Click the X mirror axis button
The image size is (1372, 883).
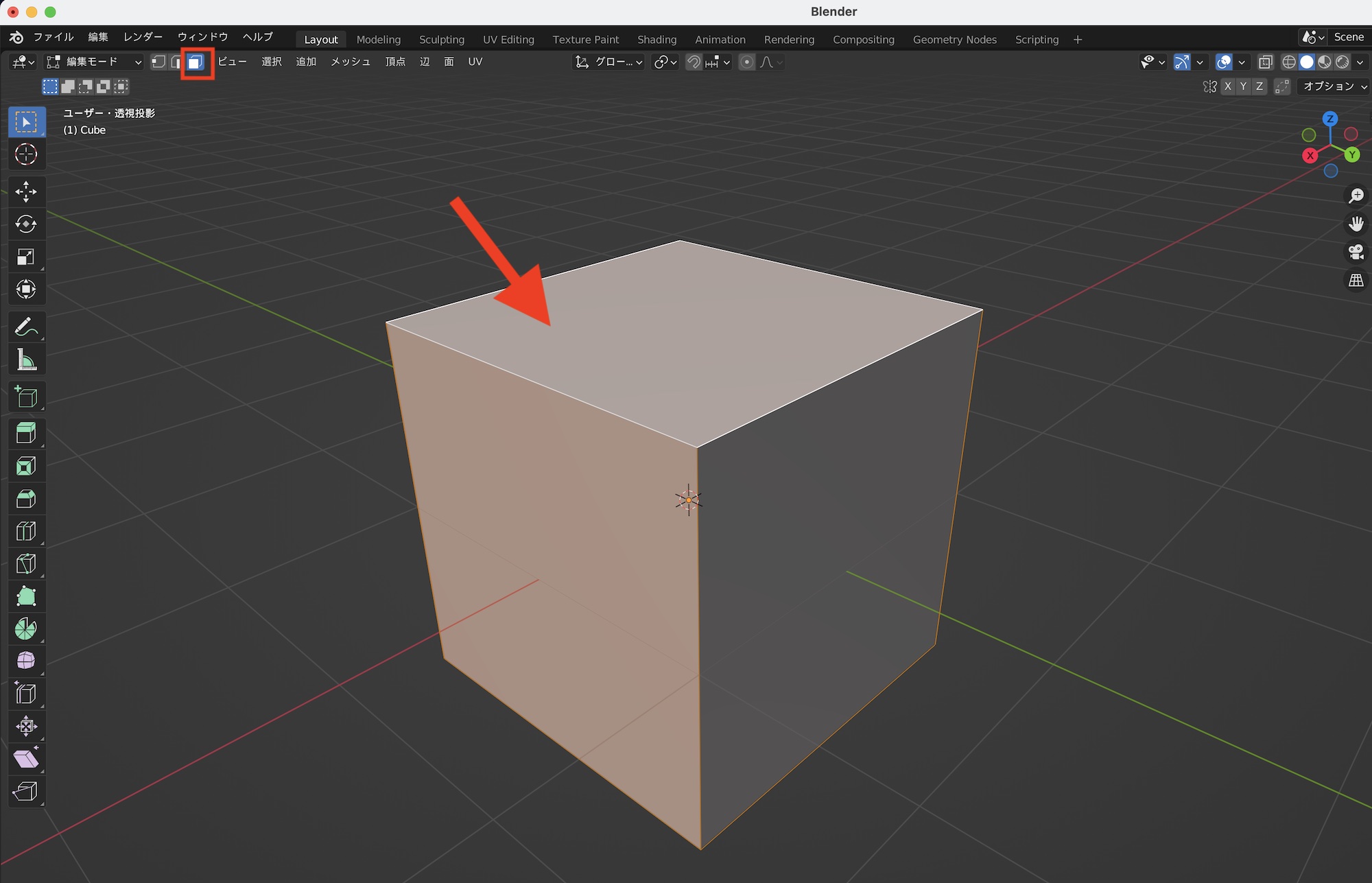1227,86
